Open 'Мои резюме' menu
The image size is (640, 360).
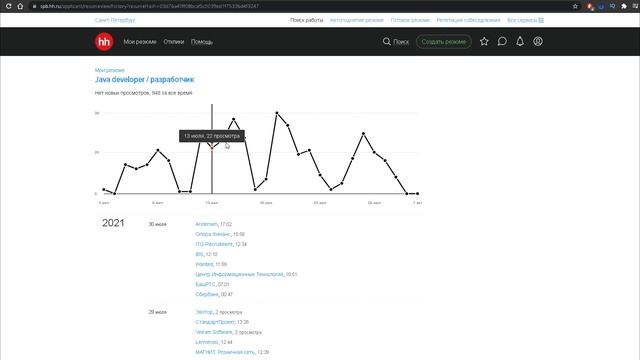coord(140,42)
